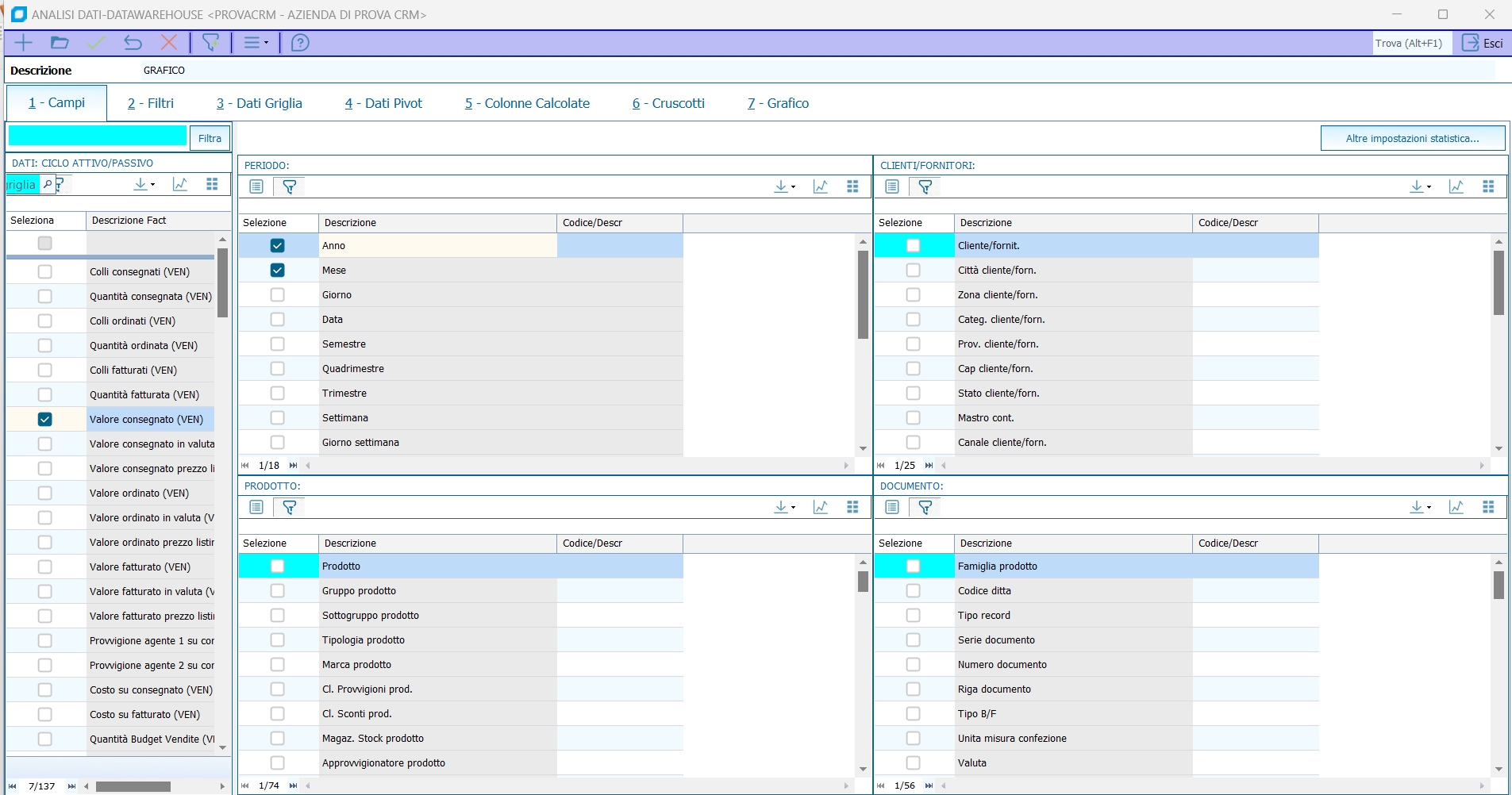
Task: Click the chart icon in the CLIENTI/FORNITORI panel
Action: pos(1456,186)
